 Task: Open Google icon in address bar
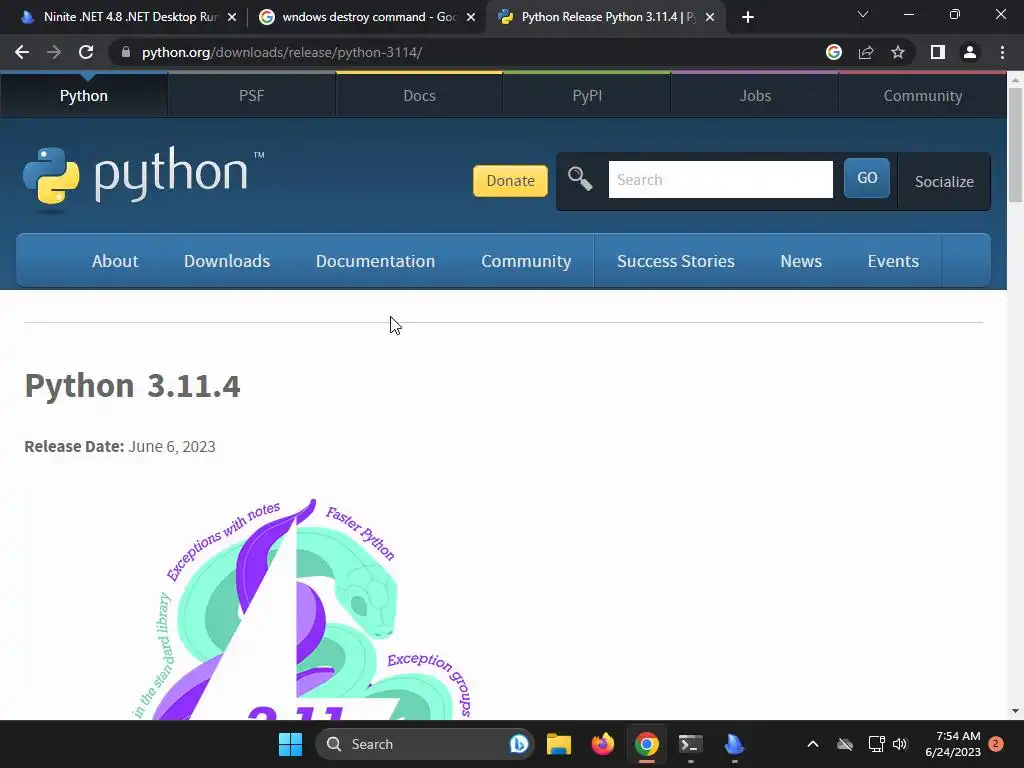click(834, 52)
